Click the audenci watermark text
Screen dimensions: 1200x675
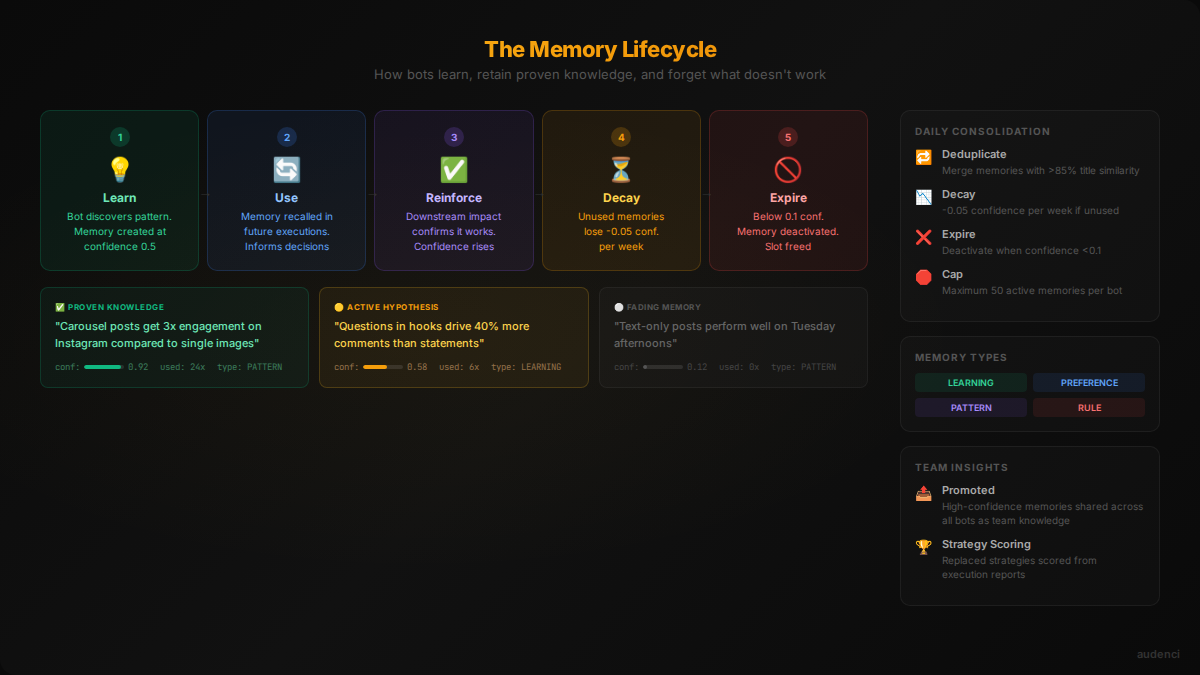1157,654
